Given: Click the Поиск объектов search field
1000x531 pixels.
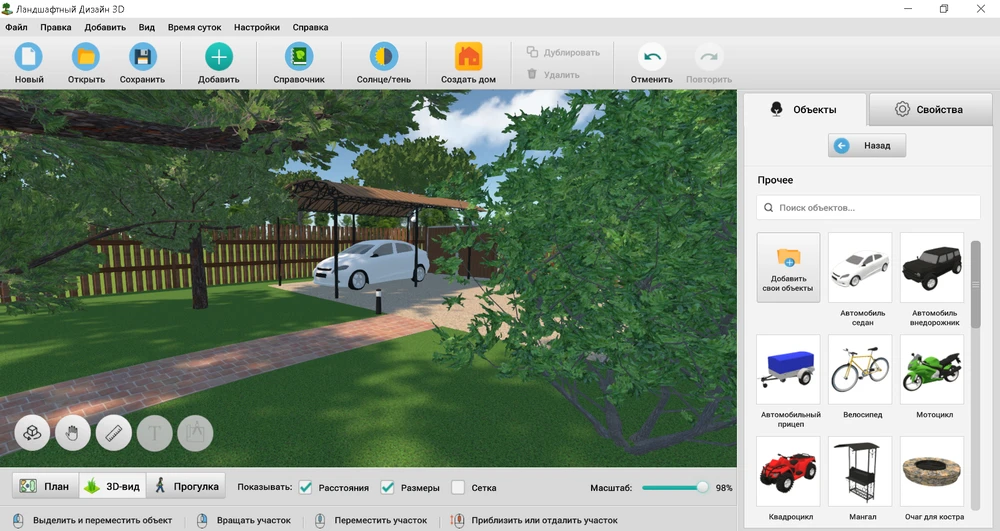Looking at the screenshot, I should (x=868, y=208).
